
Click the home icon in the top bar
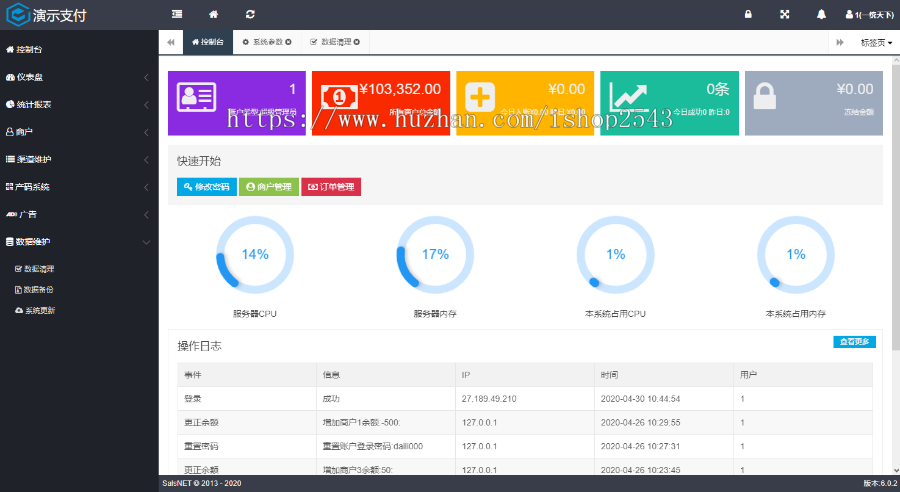(213, 14)
